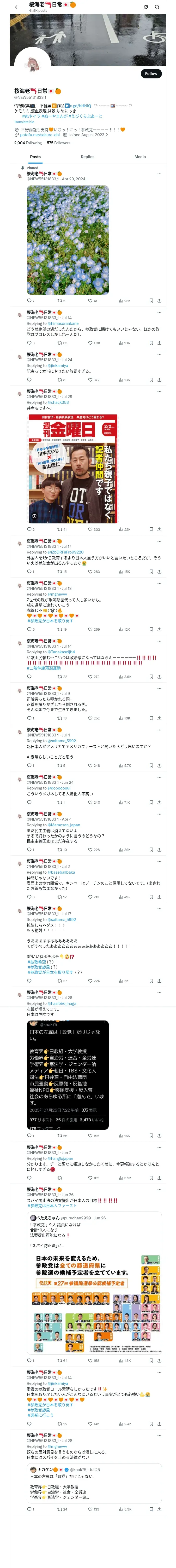The image size is (176, 1568).
Task: Repost the Jul 29 reply to @chack358
Action: point(59,529)
